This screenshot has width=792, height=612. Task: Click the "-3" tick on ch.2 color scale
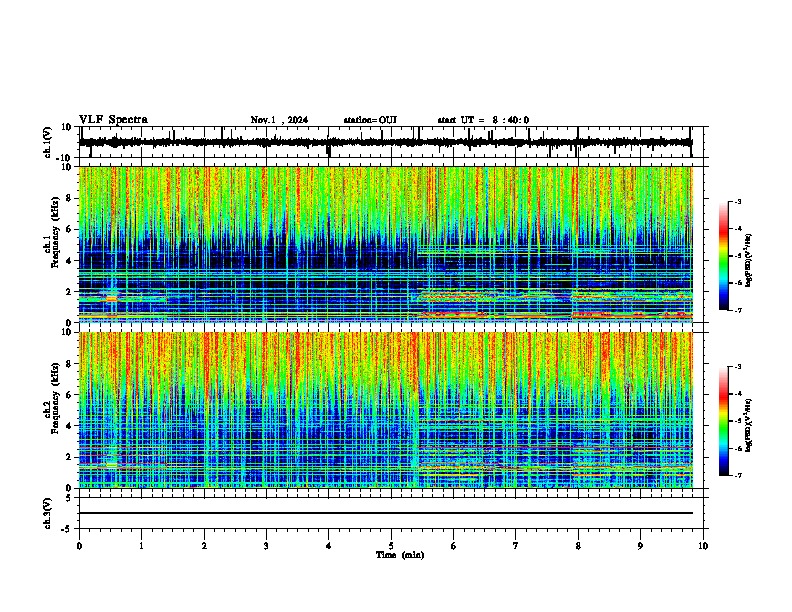point(737,367)
